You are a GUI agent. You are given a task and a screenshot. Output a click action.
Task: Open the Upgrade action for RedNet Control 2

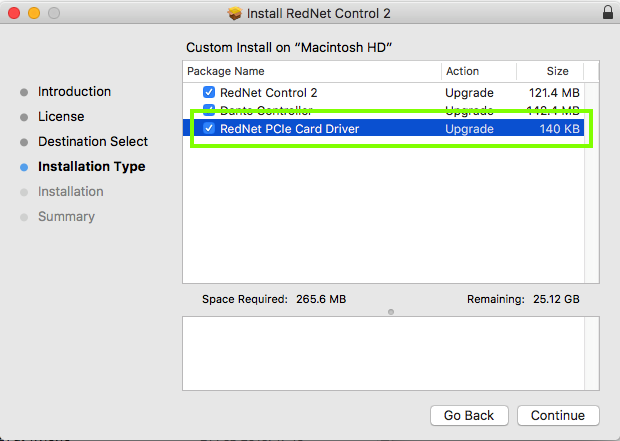469,92
